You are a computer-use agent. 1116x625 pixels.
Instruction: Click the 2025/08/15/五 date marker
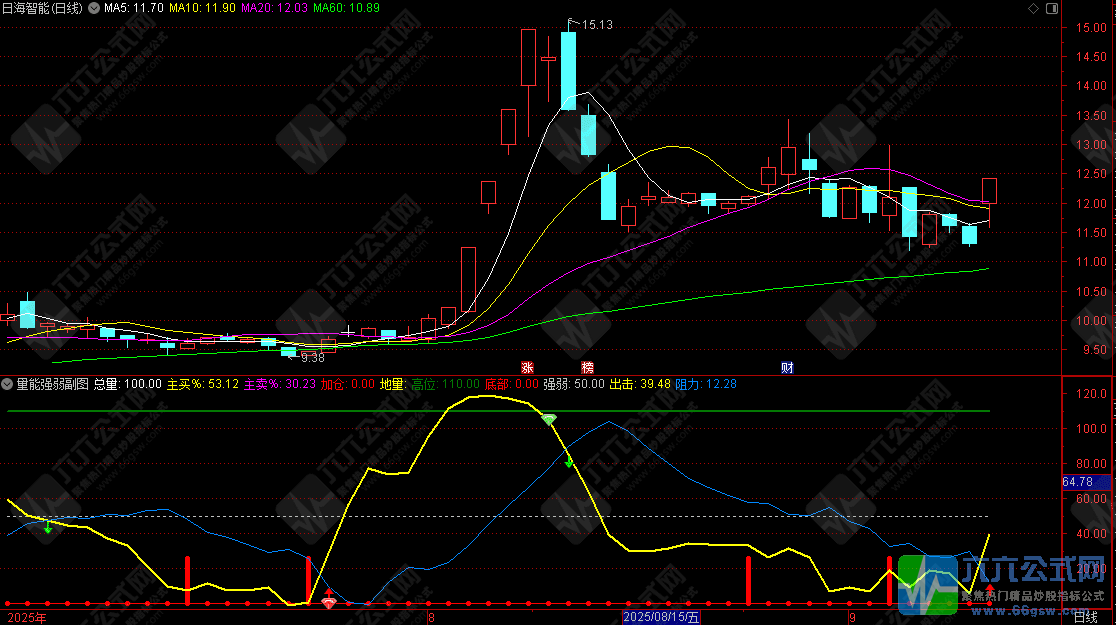(662, 618)
